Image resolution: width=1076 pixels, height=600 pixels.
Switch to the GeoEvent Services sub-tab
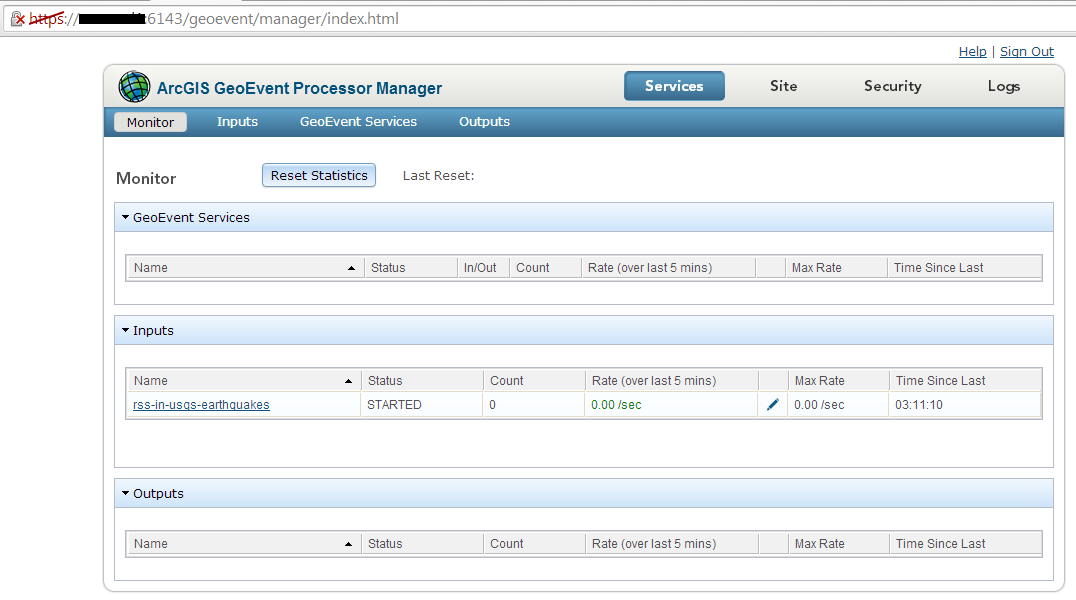[358, 122]
